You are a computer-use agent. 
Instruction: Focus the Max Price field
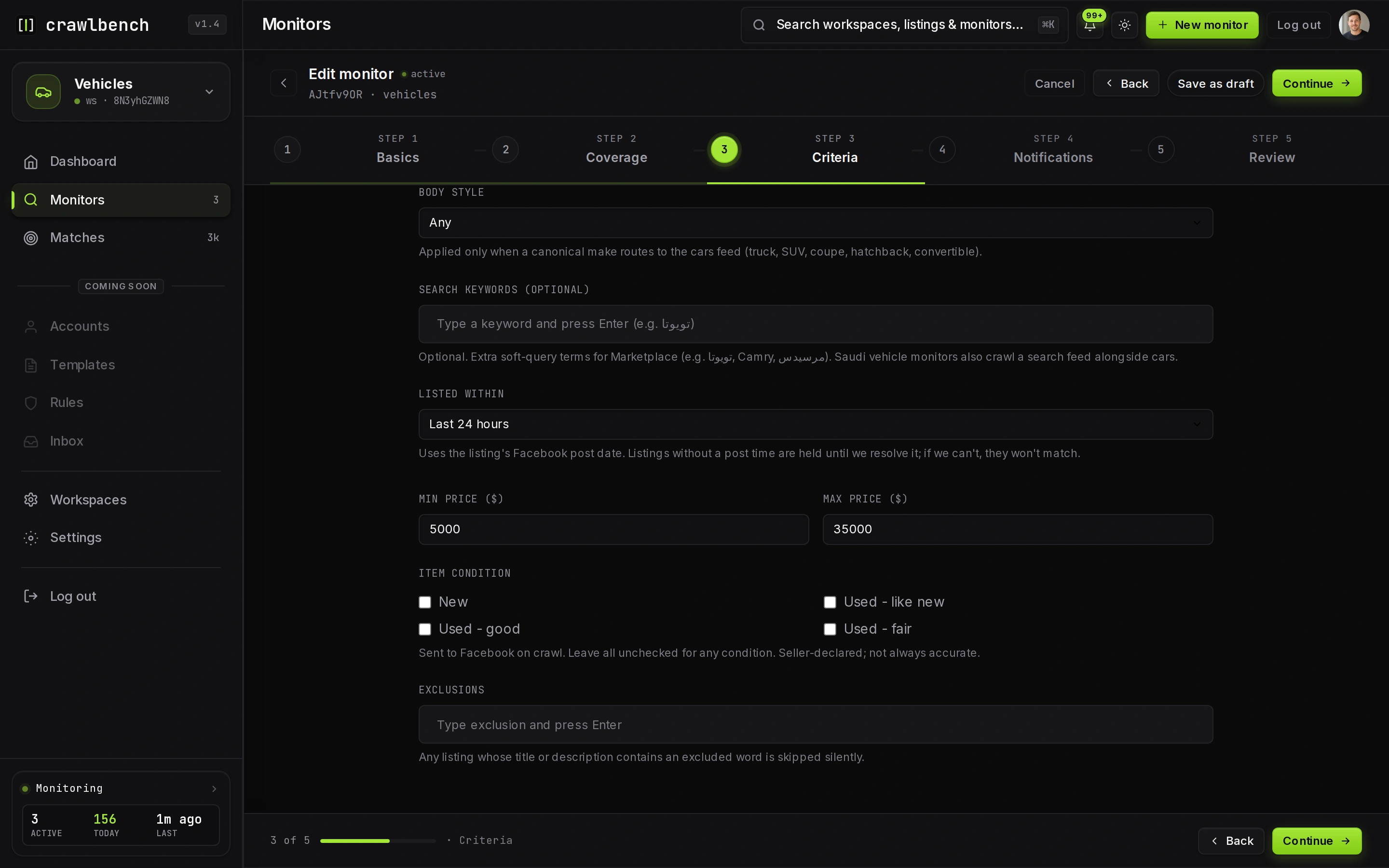tap(1018, 529)
